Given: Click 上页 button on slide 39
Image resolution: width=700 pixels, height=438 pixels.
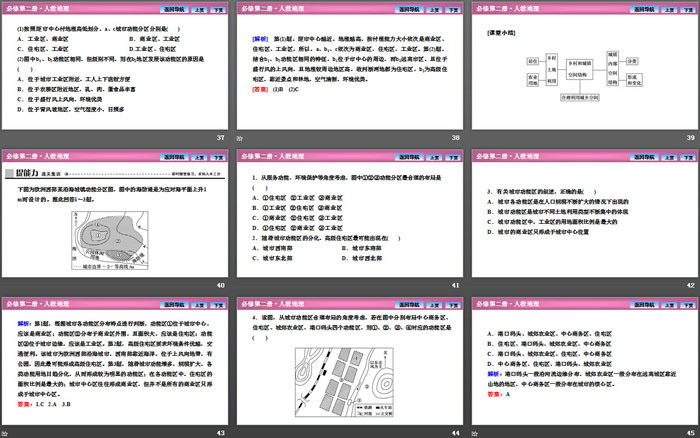Looking at the screenshot, I should click(x=670, y=9).
